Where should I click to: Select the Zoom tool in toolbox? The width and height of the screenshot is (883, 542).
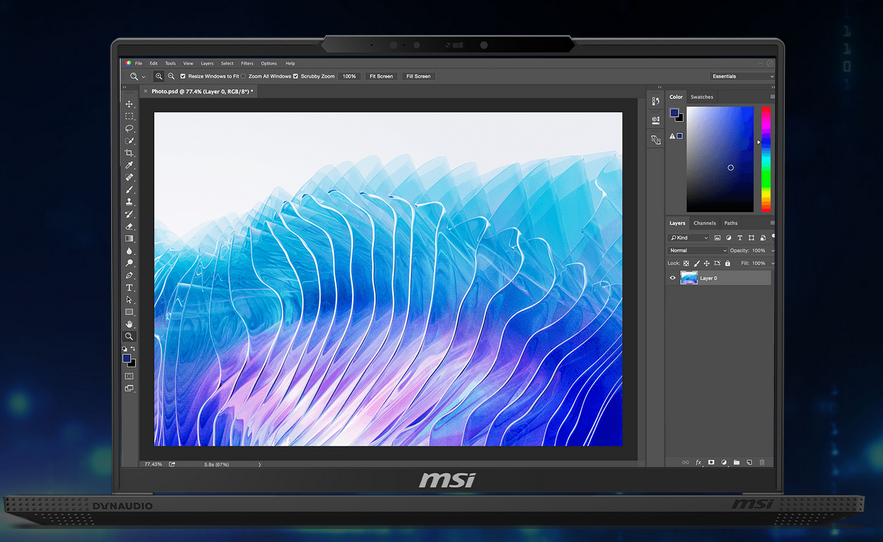[x=129, y=336]
